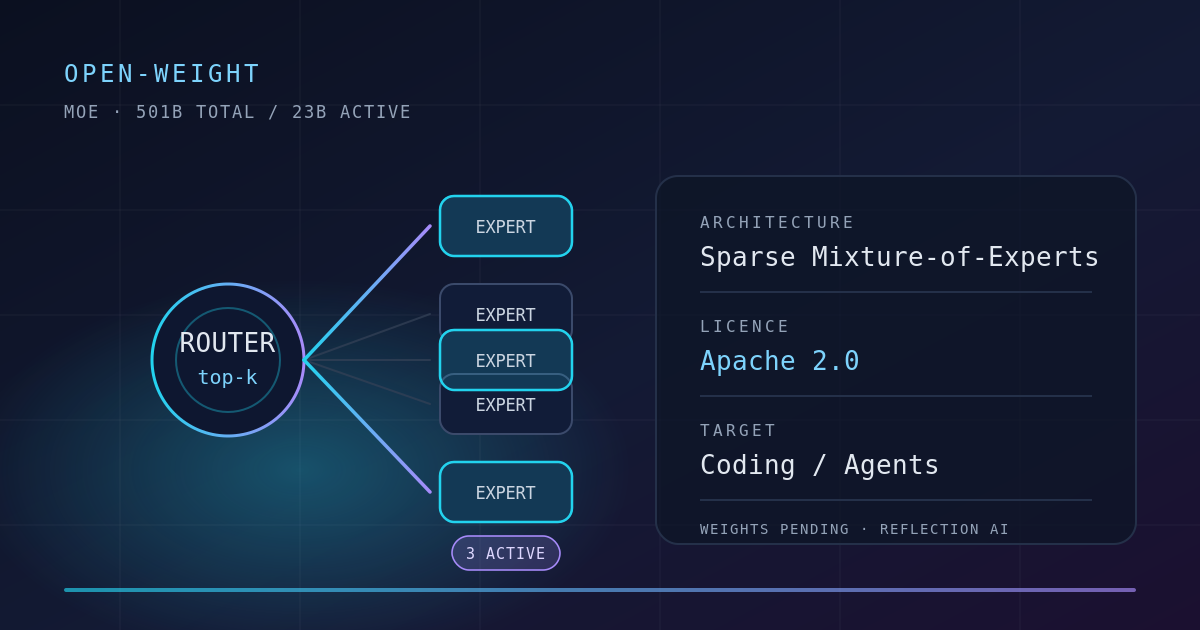Select the "top-k" text under ROUTER
The height and width of the screenshot is (630, 1200).
[227, 377]
